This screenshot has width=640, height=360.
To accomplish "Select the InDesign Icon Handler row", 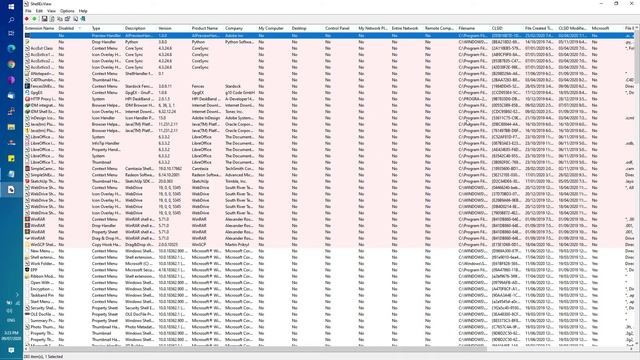I will pyautogui.click(x=329, y=118).
